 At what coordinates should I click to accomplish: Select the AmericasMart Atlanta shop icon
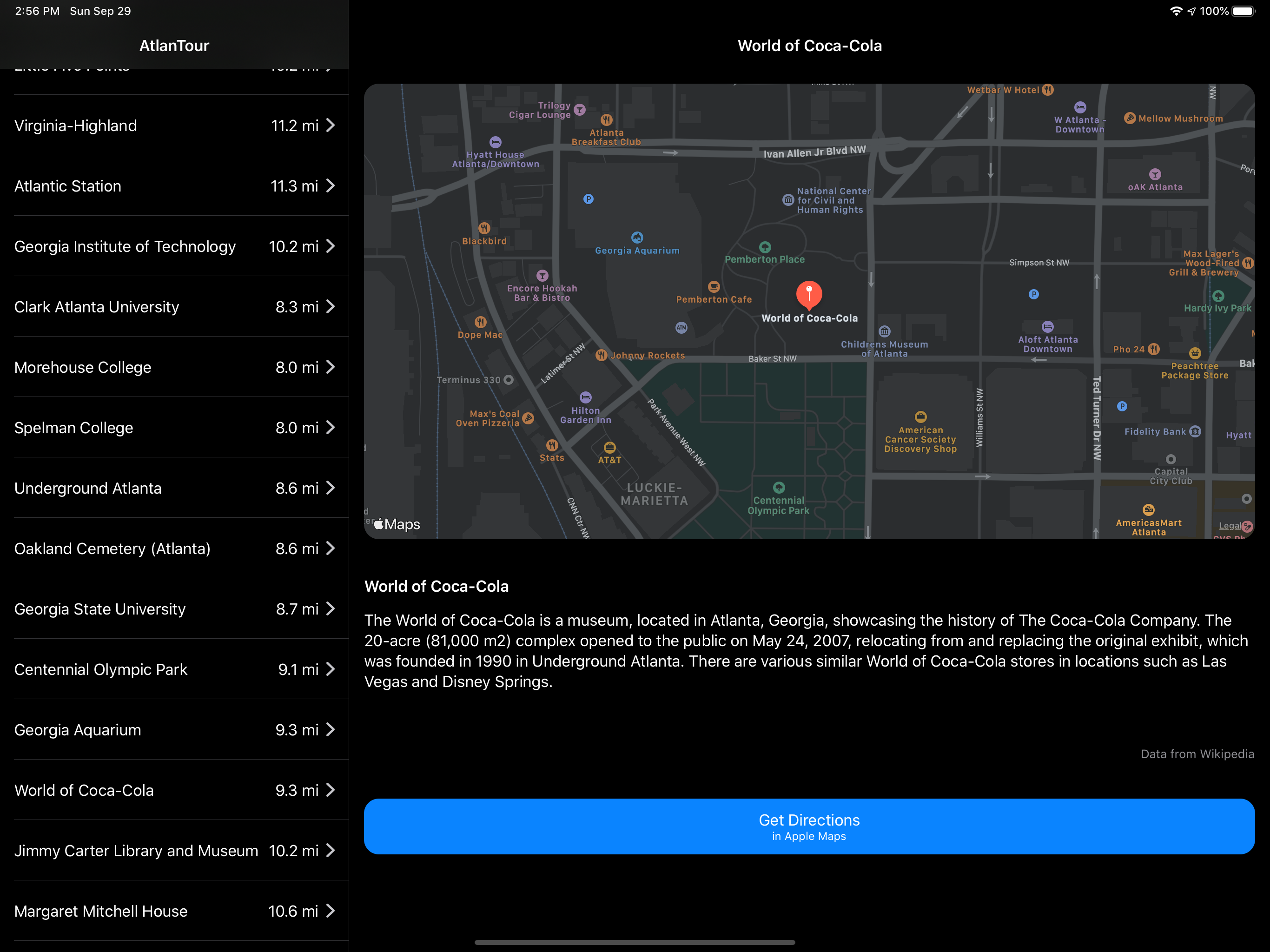pos(1148,510)
